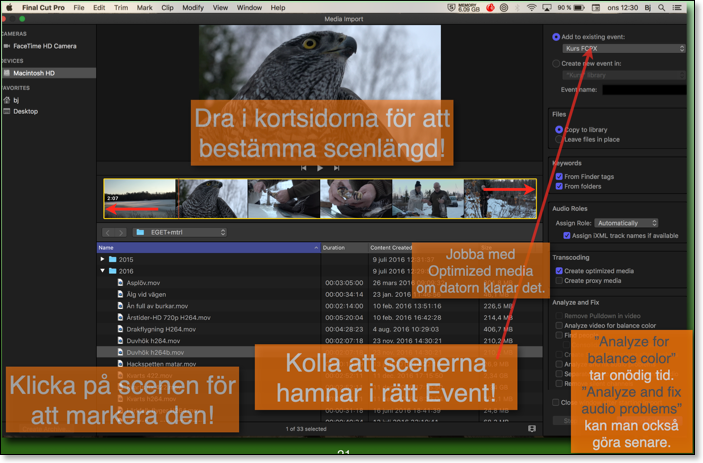Open the Window menu

249,8
